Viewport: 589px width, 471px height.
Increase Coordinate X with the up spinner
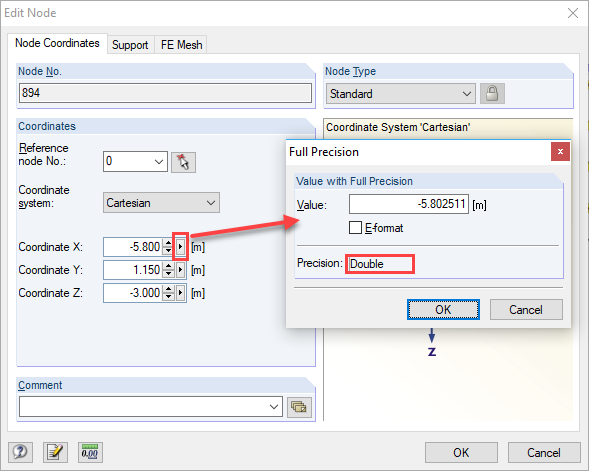click(x=169, y=243)
